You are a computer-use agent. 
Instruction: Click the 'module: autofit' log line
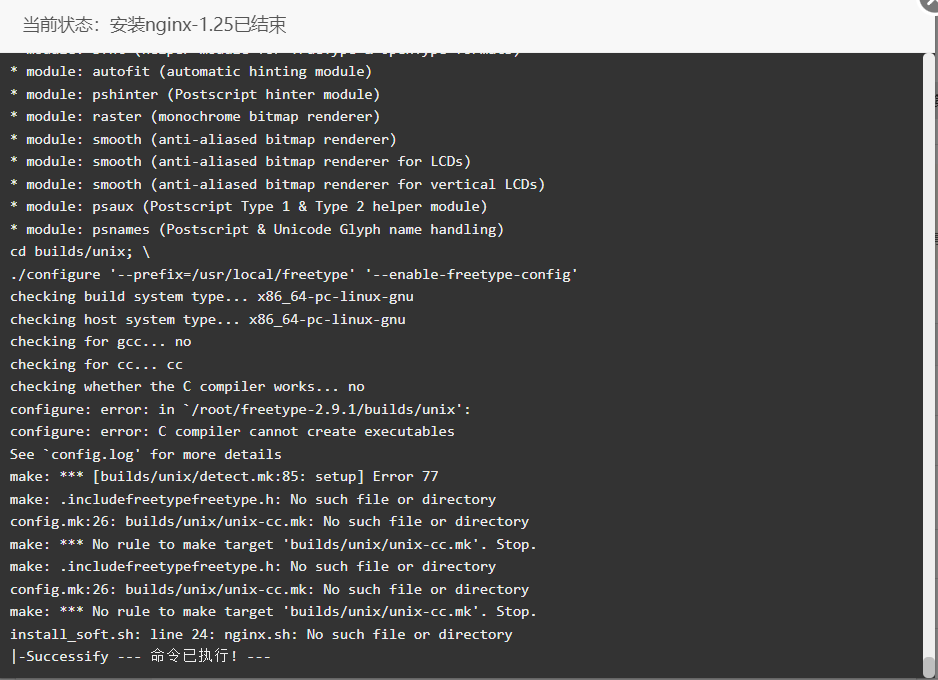point(191,72)
